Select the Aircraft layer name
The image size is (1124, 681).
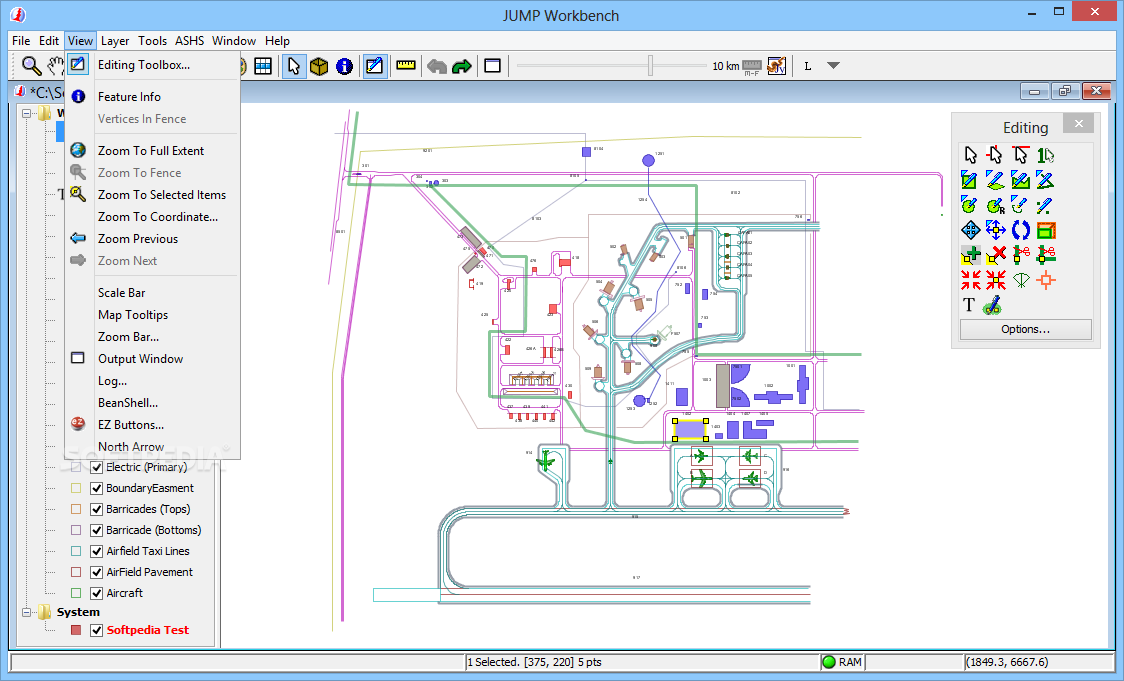click(x=125, y=593)
